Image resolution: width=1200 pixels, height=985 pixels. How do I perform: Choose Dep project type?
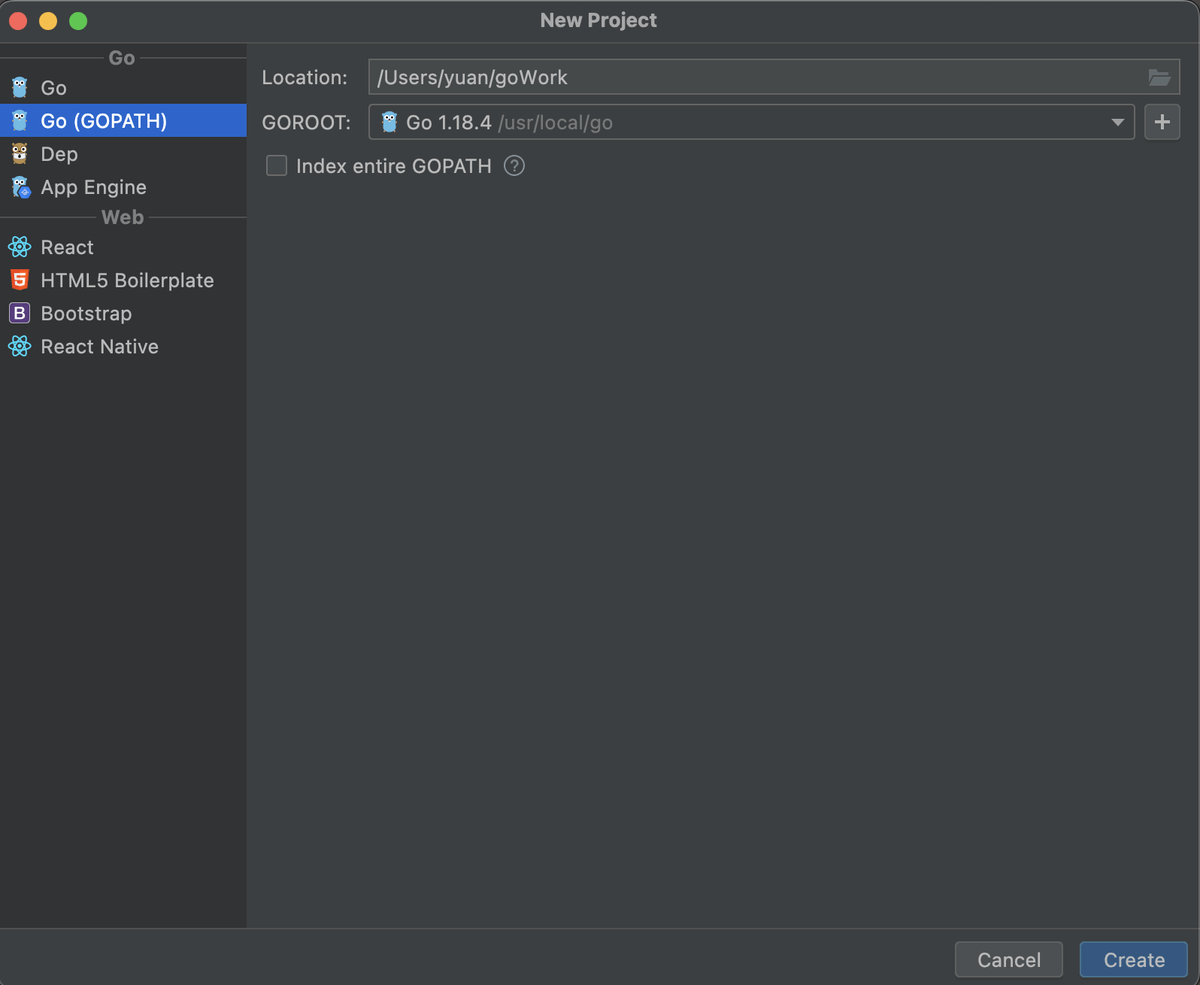(123, 154)
